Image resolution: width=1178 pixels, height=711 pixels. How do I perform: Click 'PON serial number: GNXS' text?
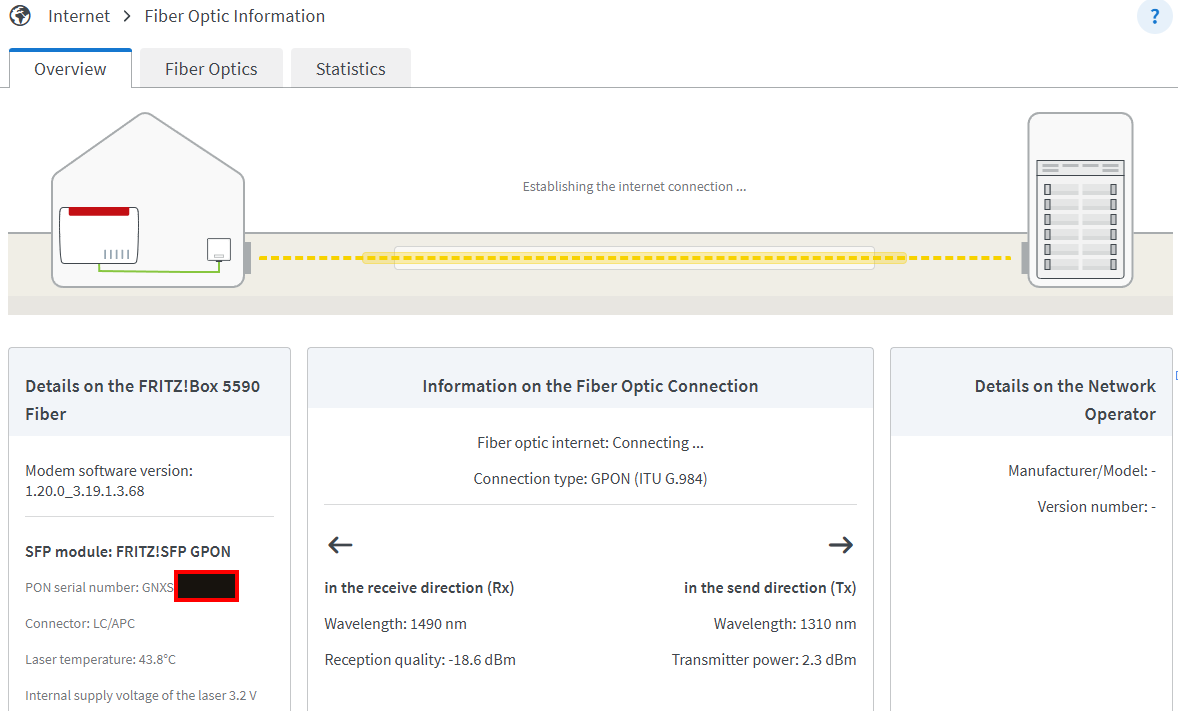pyautogui.click(x=99, y=588)
